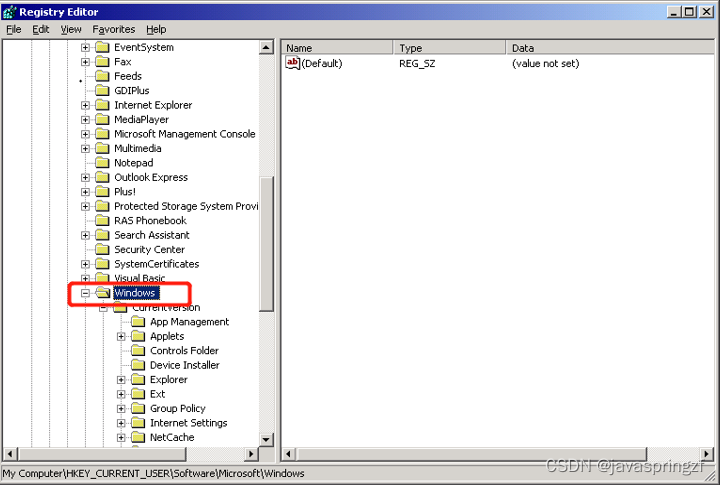Click the RAS Phonebook folder icon
The width and height of the screenshot is (720, 485).
point(102,220)
